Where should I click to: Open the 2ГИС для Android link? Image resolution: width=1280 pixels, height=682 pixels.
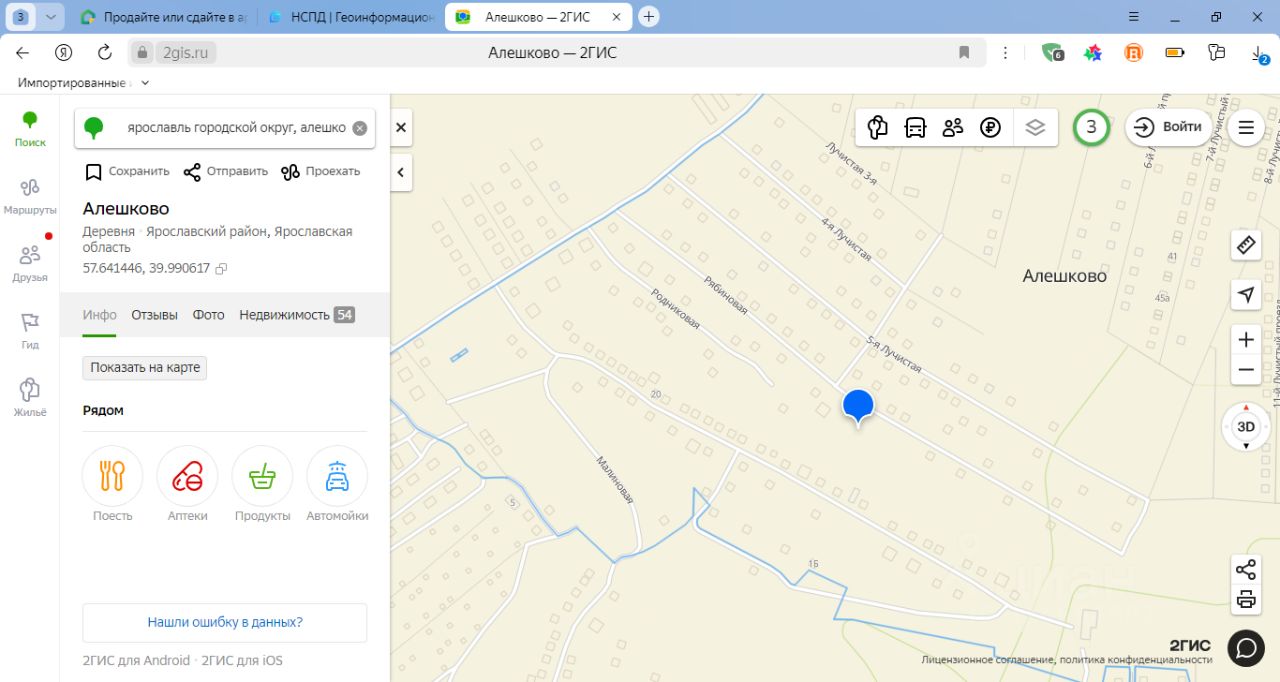(136, 660)
